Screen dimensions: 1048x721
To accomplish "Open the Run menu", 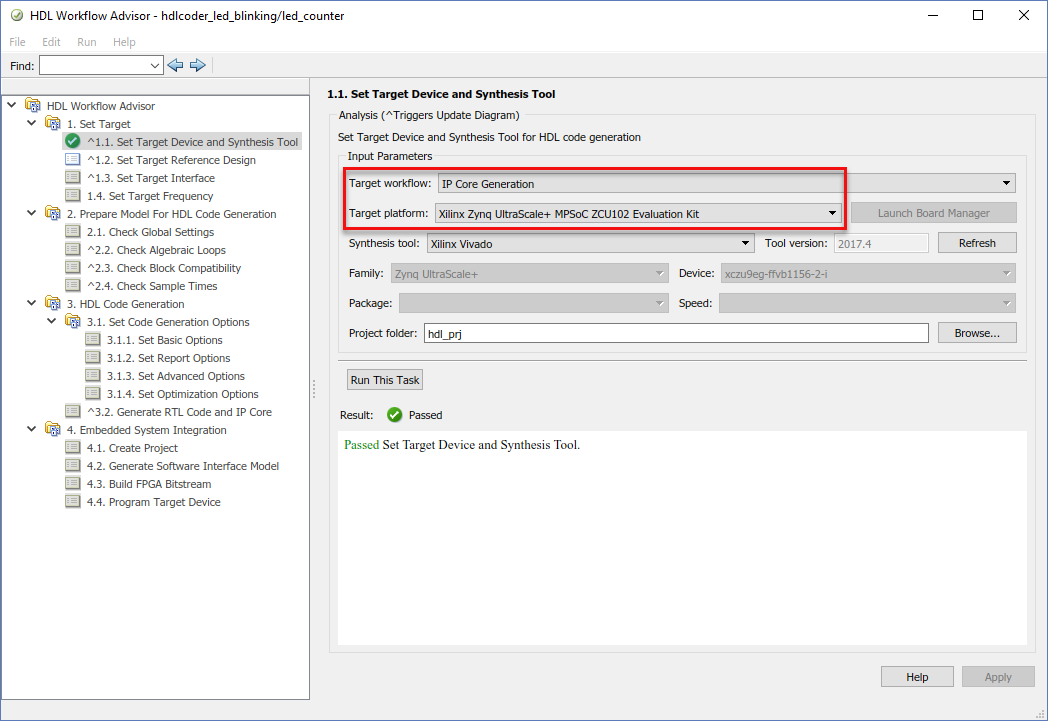I will tap(87, 42).
